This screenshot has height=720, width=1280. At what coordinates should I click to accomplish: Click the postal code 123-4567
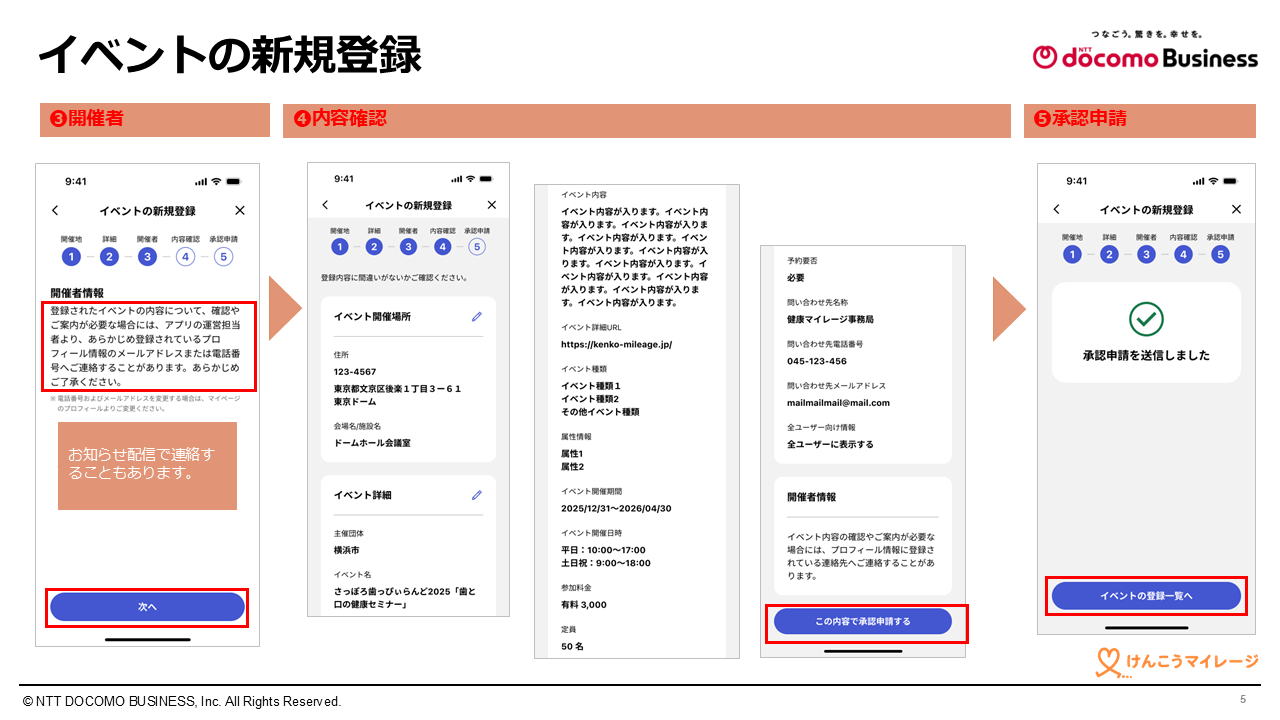coord(355,373)
